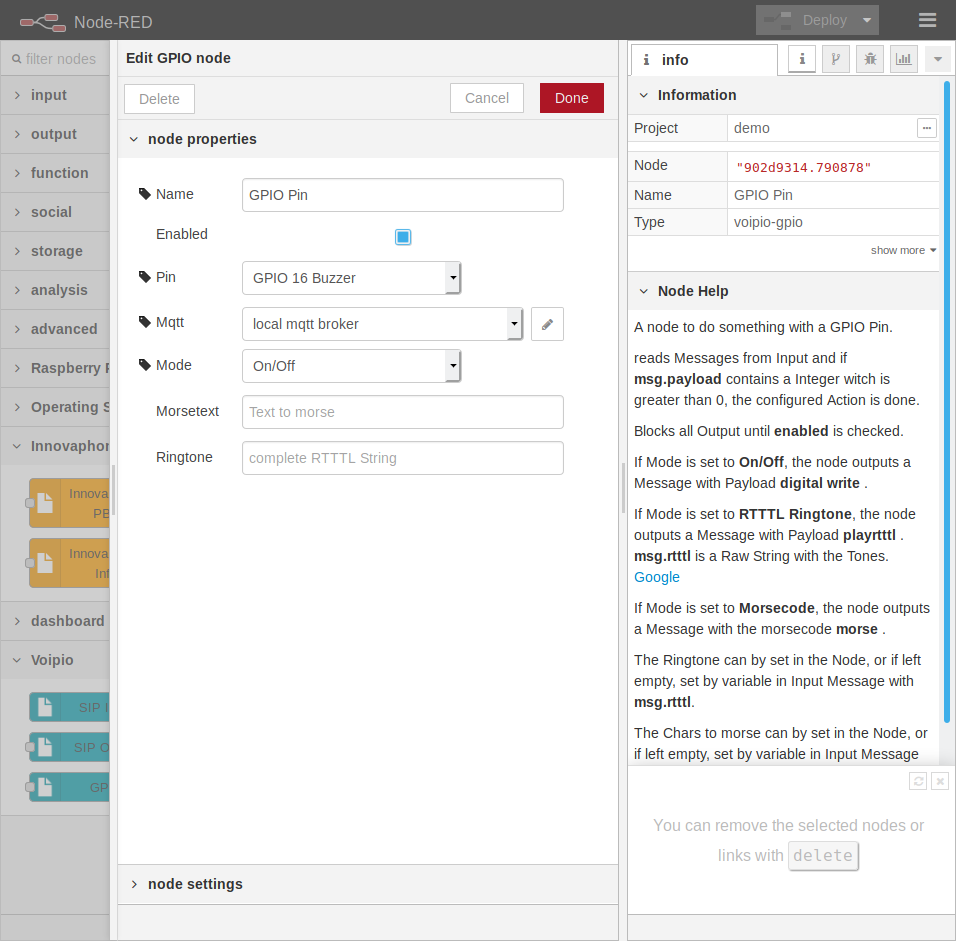The height and width of the screenshot is (941, 956).
Task: Expand the dashboard palette category
Action: click(x=67, y=621)
